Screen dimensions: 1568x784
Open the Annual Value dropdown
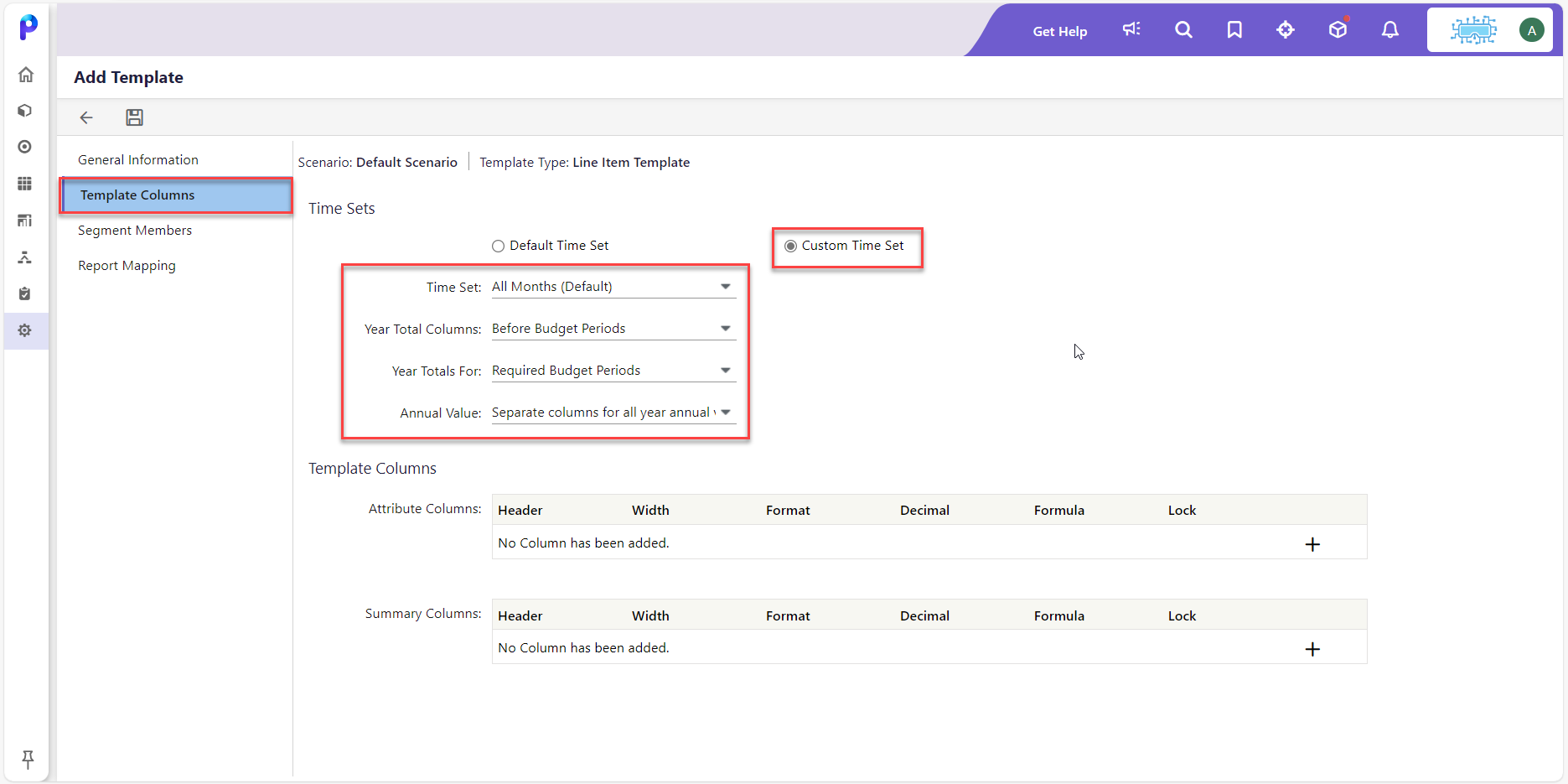pos(613,413)
